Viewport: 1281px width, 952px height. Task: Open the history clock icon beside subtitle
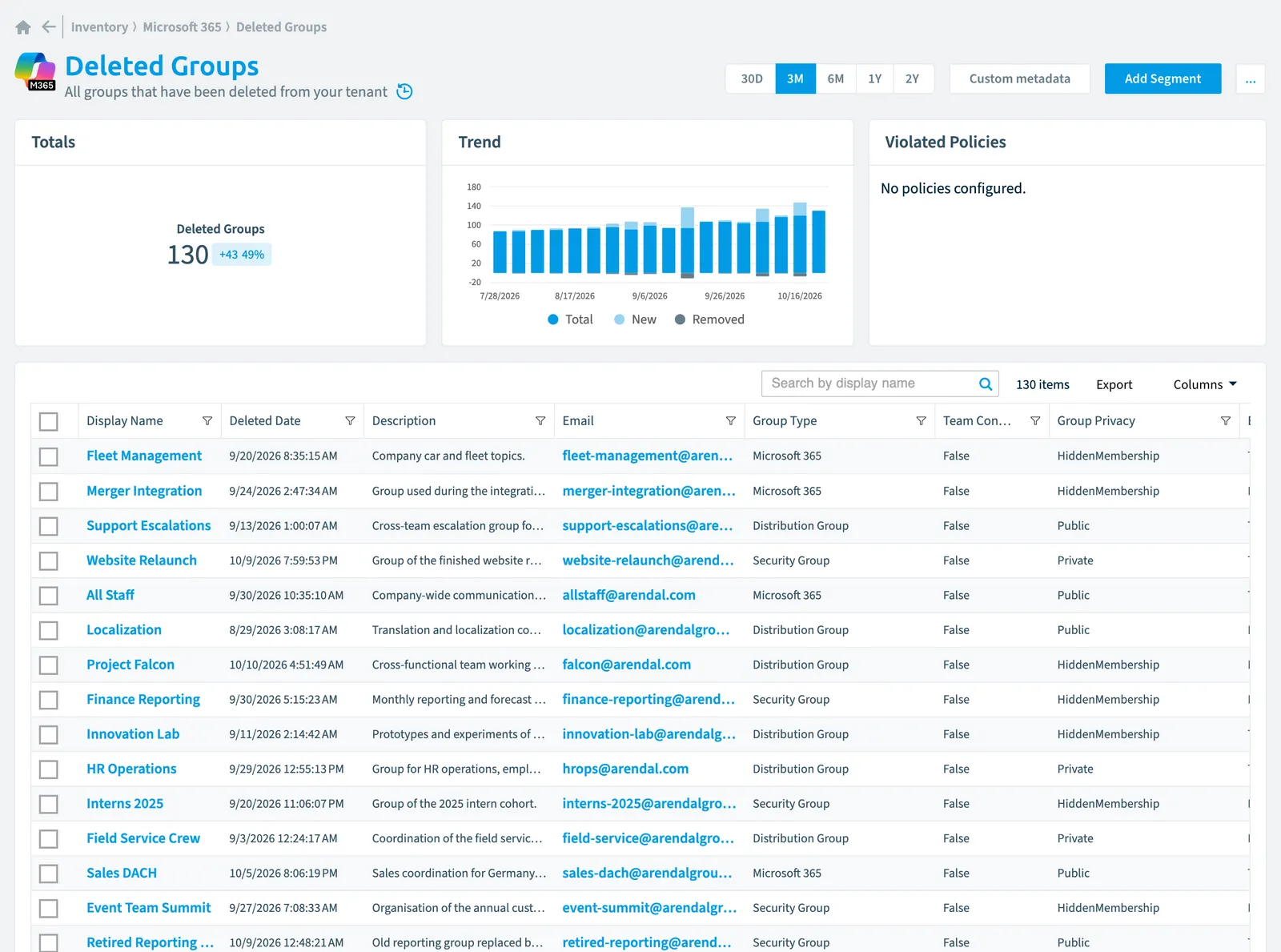click(x=405, y=91)
